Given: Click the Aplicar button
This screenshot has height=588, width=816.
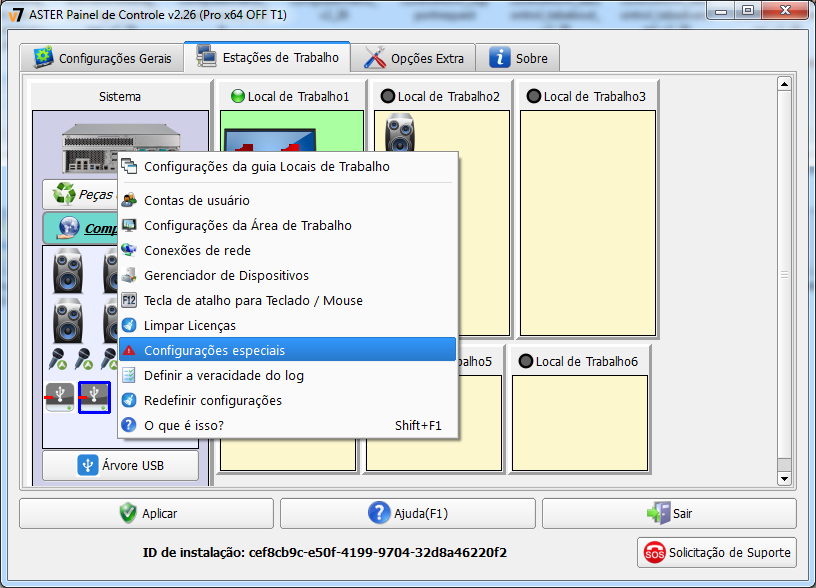Looking at the screenshot, I should click(x=147, y=514).
